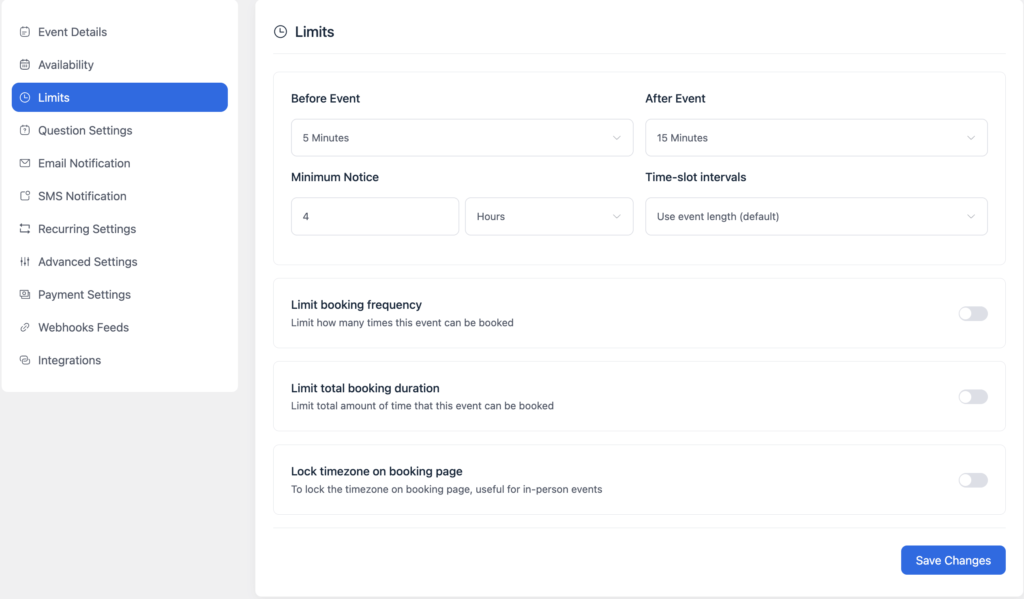
Task: Click the clock icon next to Limits heading
Action: [x=280, y=31]
